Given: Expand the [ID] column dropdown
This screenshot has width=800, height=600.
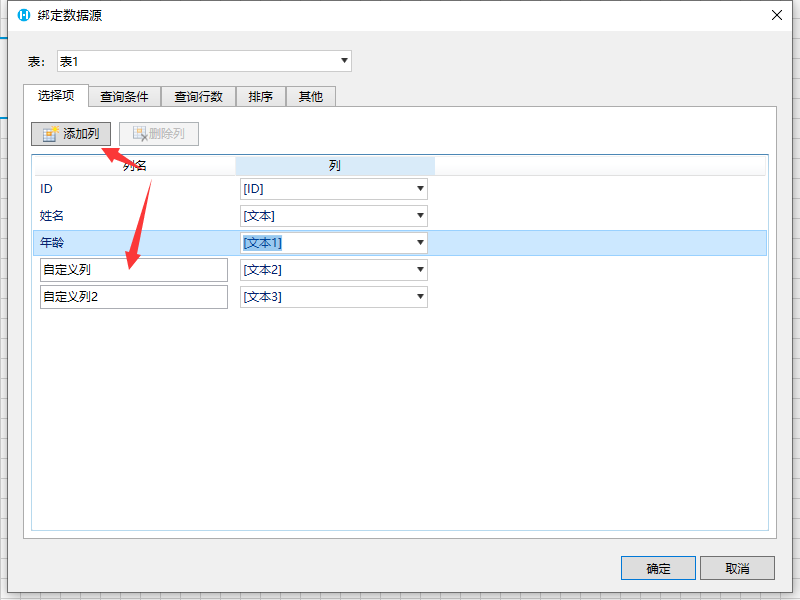Looking at the screenshot, I should (x=420, y=189).
